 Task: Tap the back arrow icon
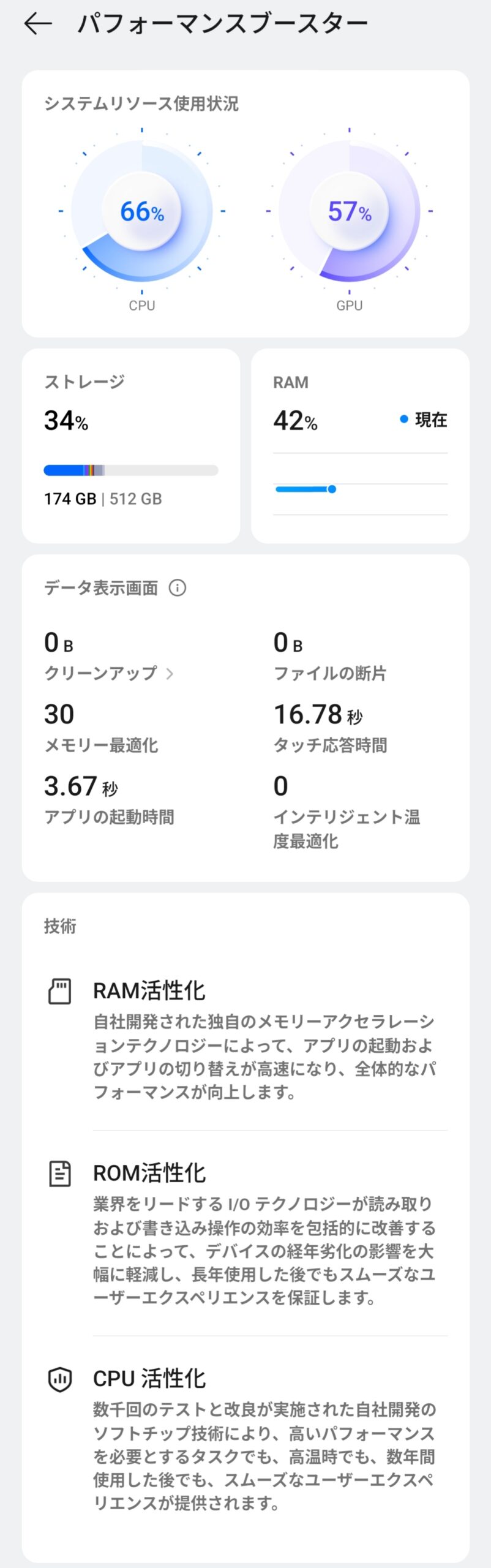pos(38,23)
